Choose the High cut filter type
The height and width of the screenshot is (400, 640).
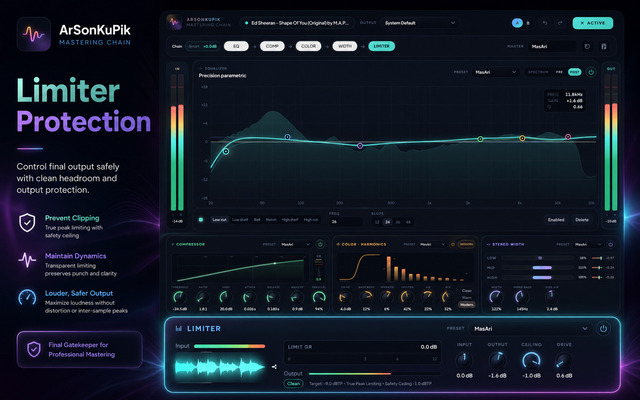tap(311, 220)
